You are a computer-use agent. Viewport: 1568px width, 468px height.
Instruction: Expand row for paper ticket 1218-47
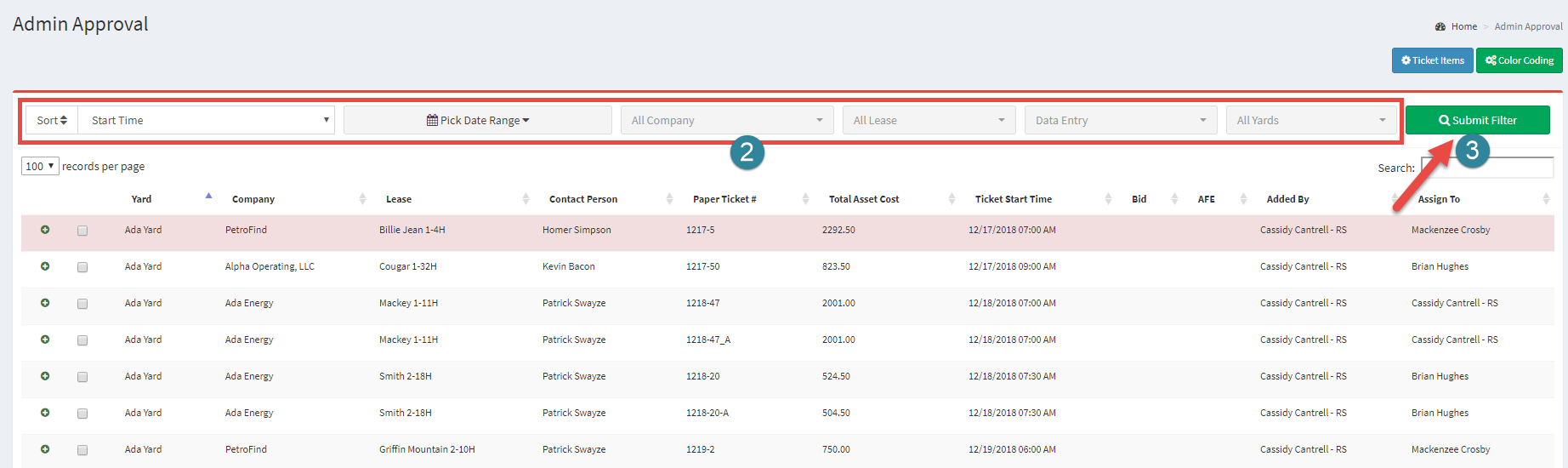tap(45, 303)
